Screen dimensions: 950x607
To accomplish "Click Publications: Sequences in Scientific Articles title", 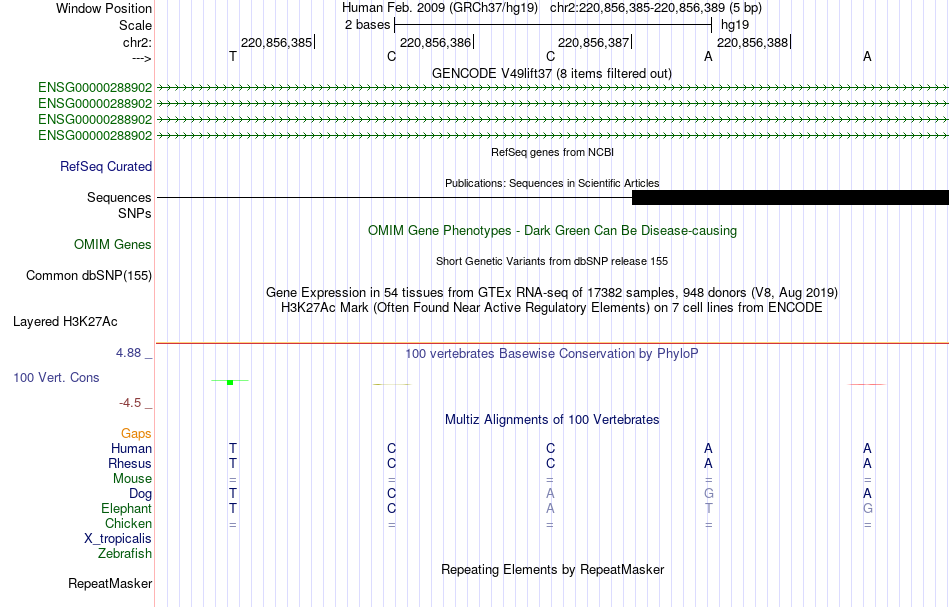I will [552, 183].
